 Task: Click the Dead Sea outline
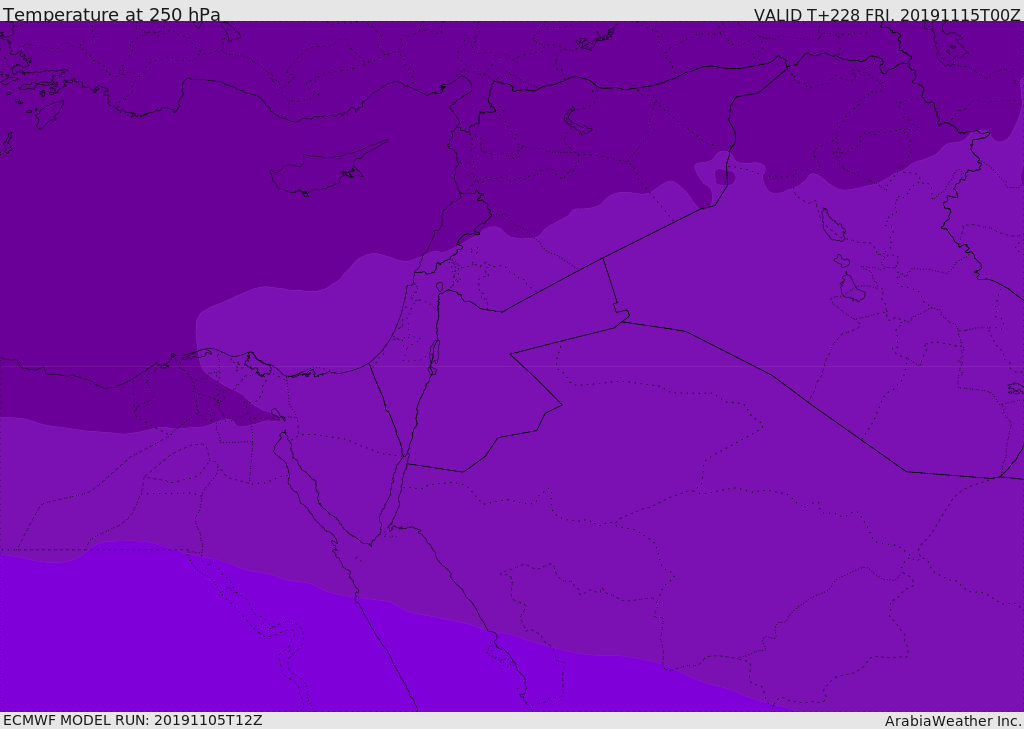(x=434, y=354)
